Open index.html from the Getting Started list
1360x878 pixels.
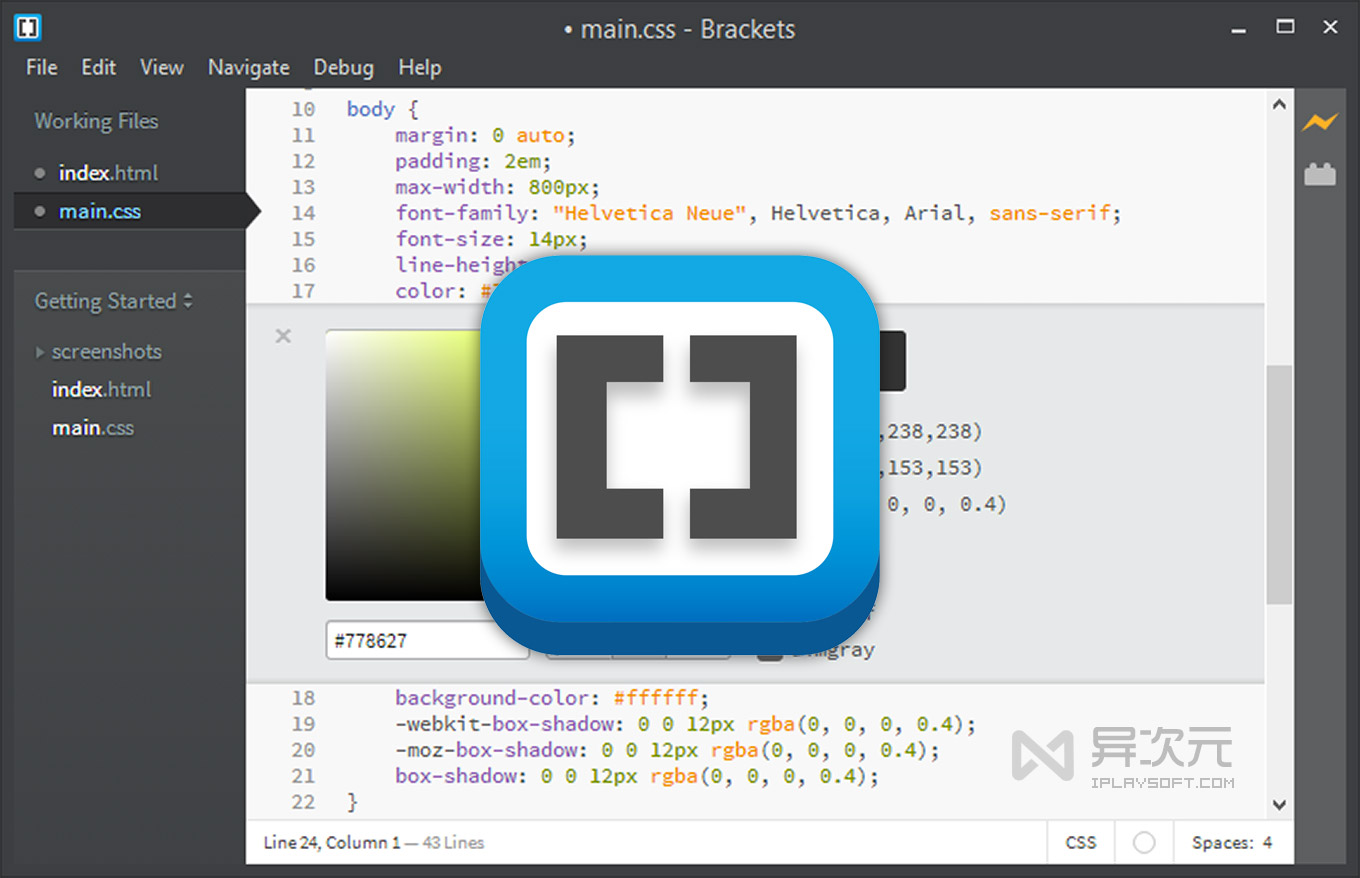[x=101, y=389]
